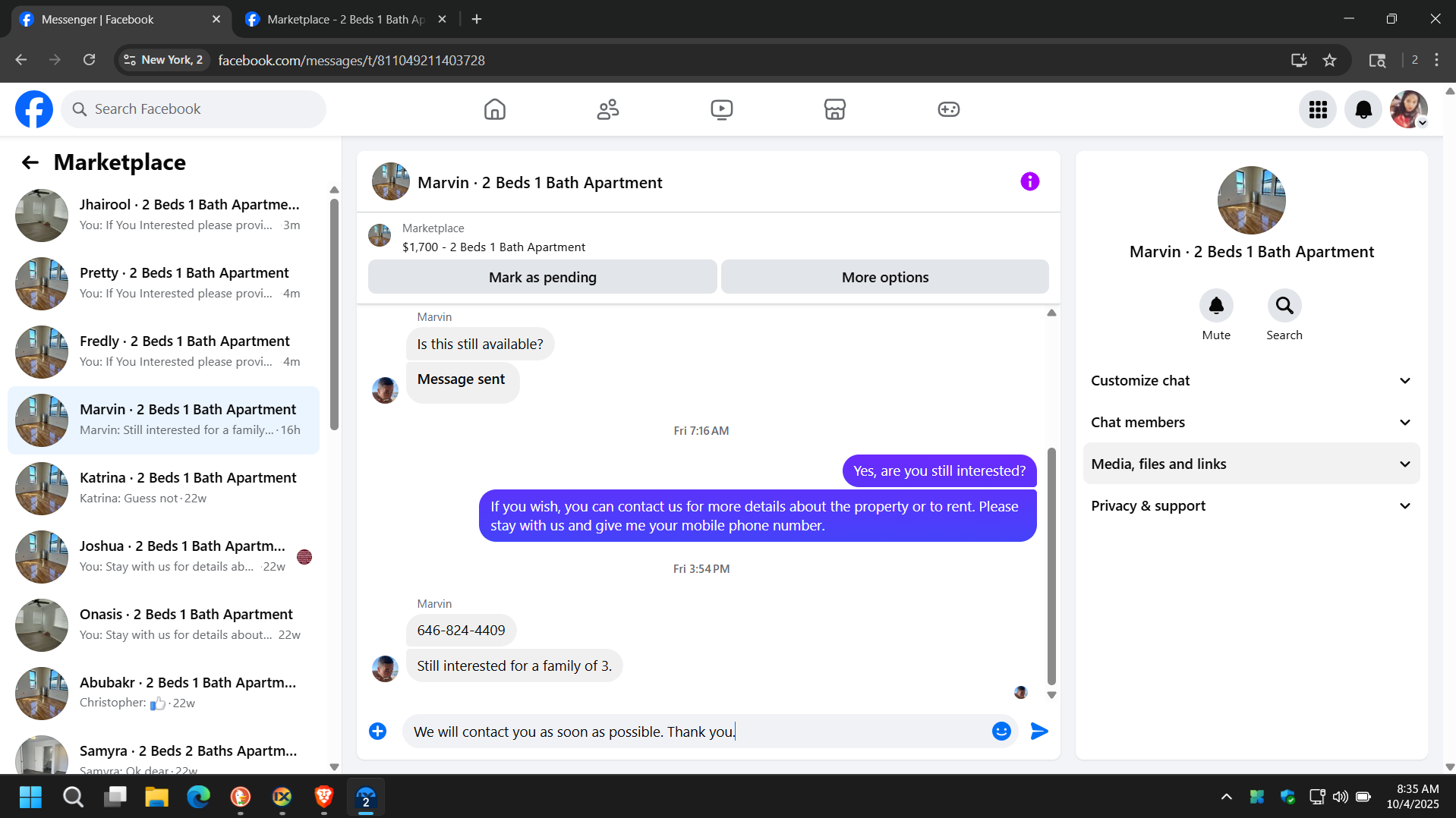Click the Search Facebook field
Screen dimensions: 1456x818
[194, 109]
